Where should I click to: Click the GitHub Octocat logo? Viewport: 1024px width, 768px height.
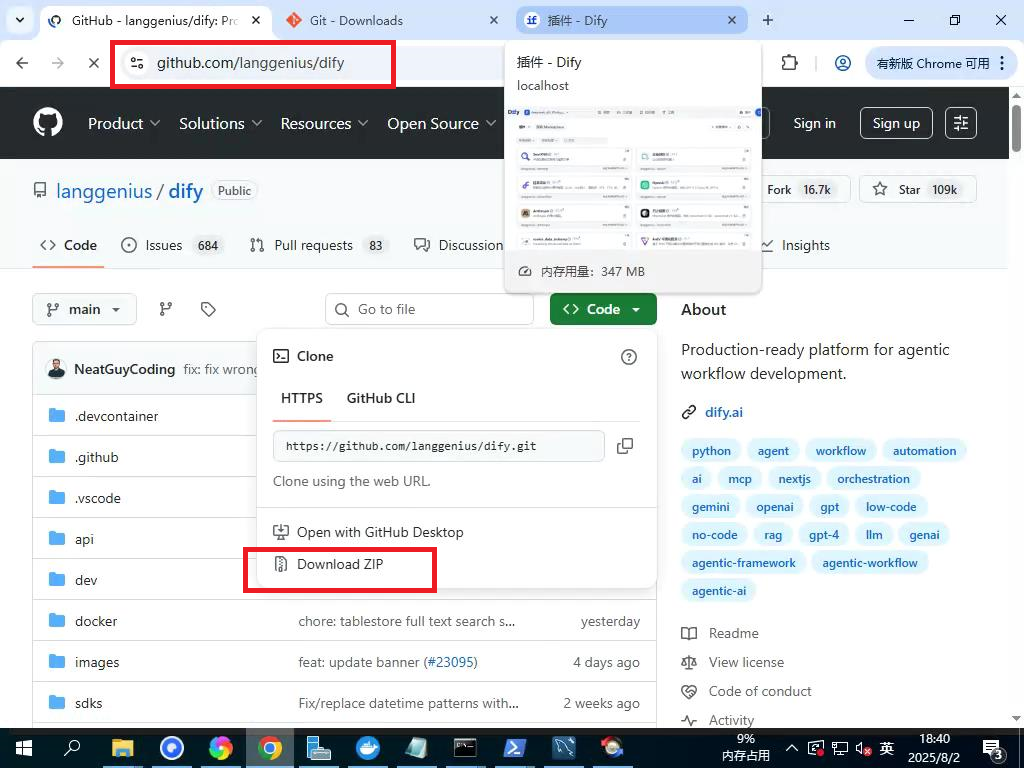coord(48,123)
